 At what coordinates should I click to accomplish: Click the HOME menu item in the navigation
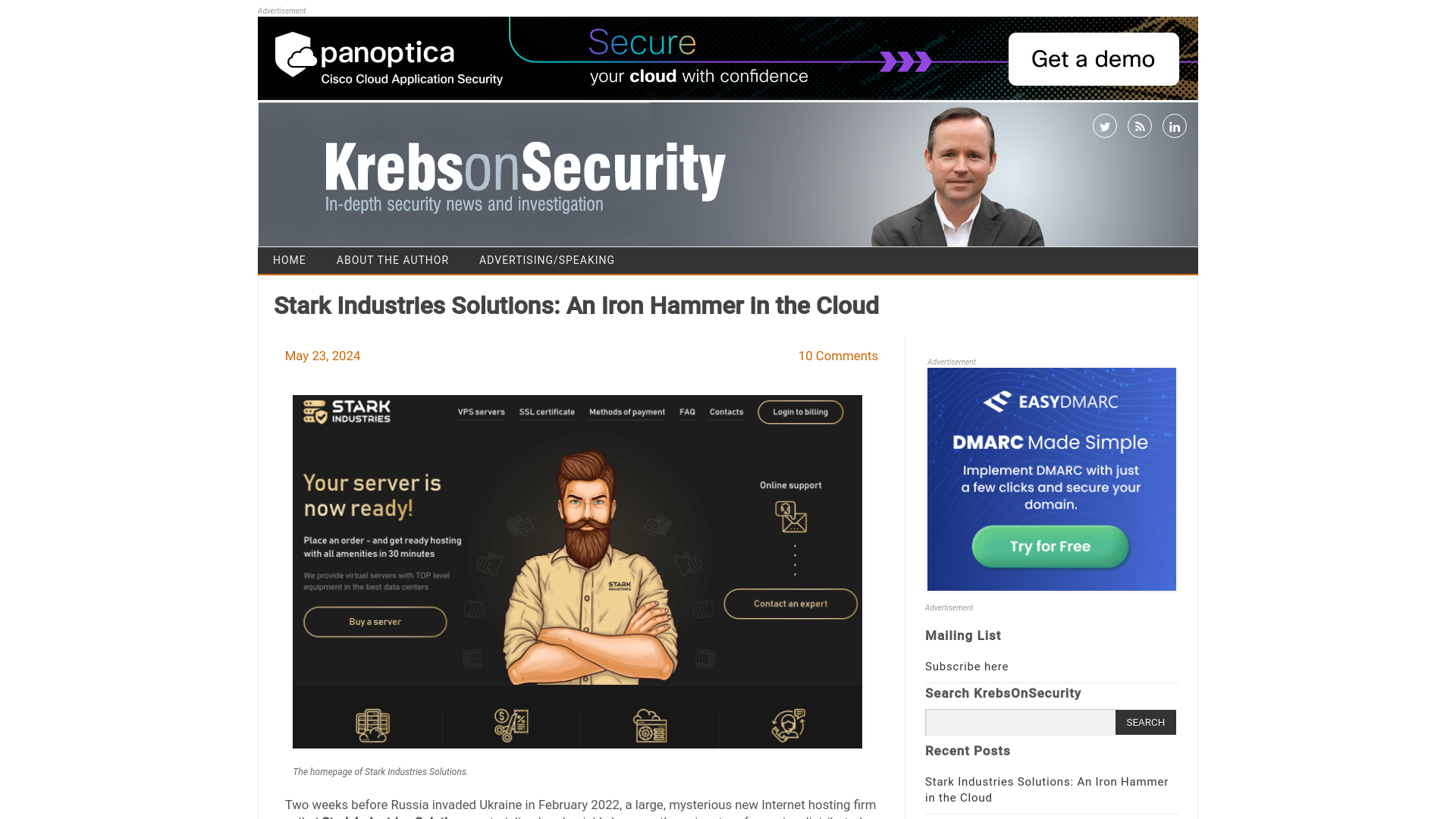point(289,260)
